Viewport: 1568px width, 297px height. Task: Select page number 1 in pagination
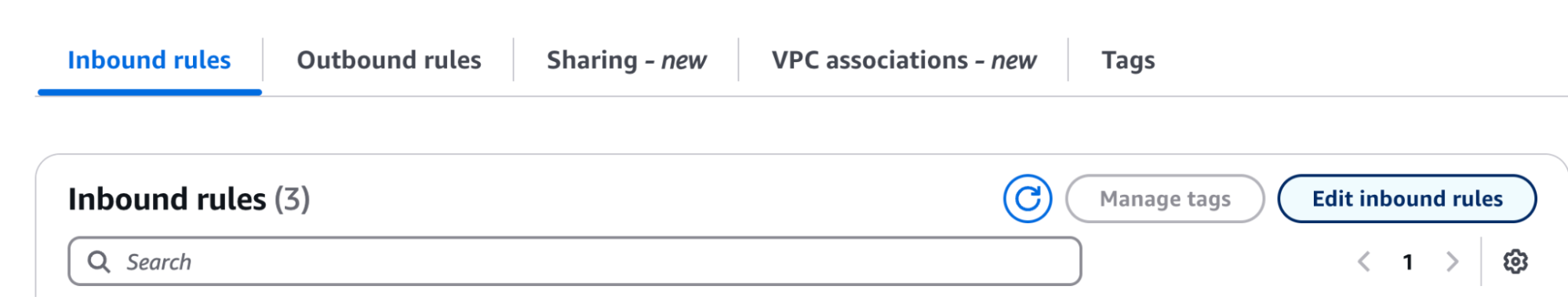1408,262
